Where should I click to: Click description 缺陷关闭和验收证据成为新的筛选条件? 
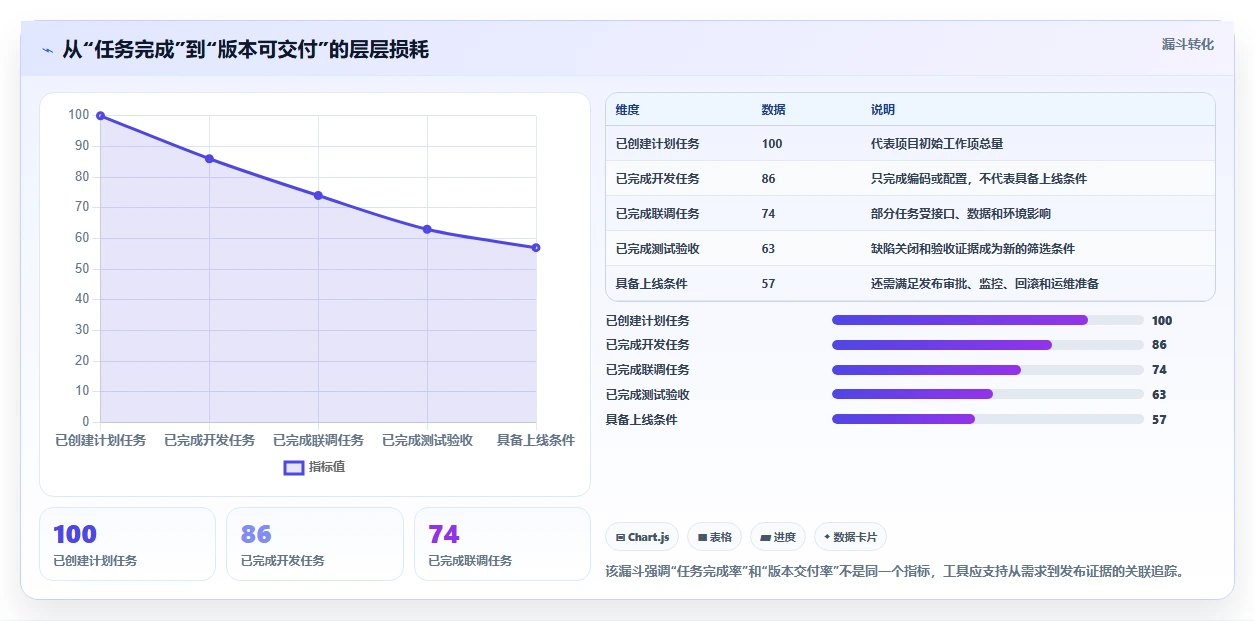point(973,249)
